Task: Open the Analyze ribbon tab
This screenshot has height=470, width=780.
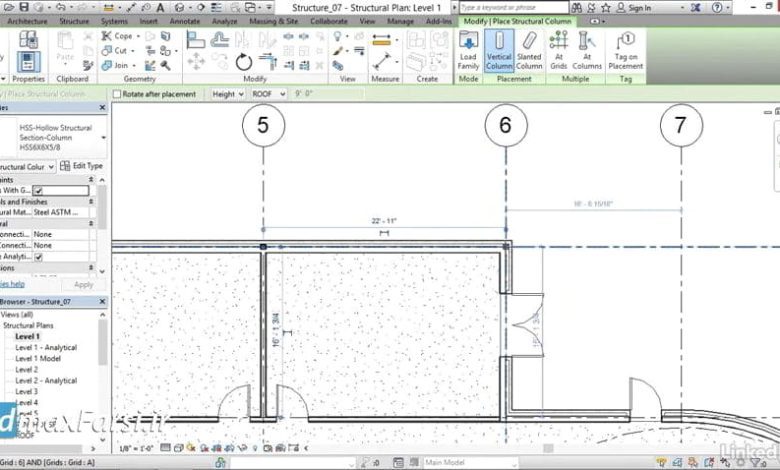Action: (224, 21)
